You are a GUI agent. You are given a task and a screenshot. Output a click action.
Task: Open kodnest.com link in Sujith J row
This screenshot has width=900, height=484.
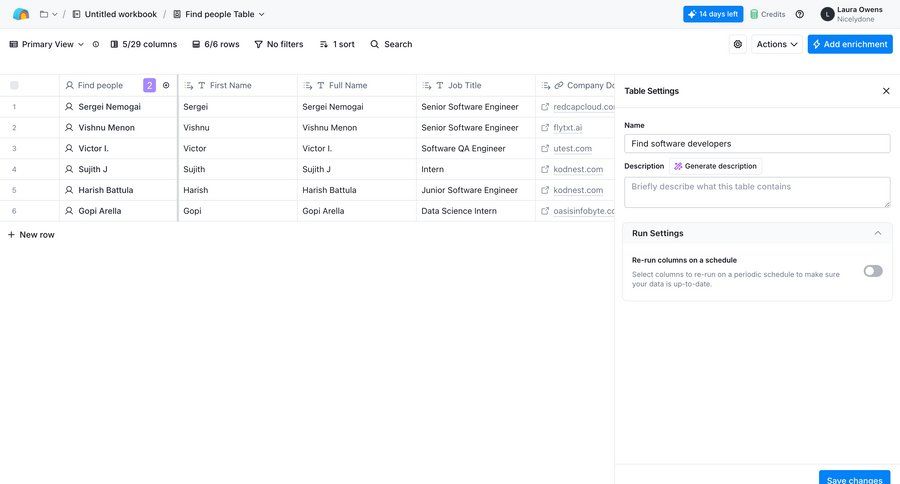pos(578,169)
